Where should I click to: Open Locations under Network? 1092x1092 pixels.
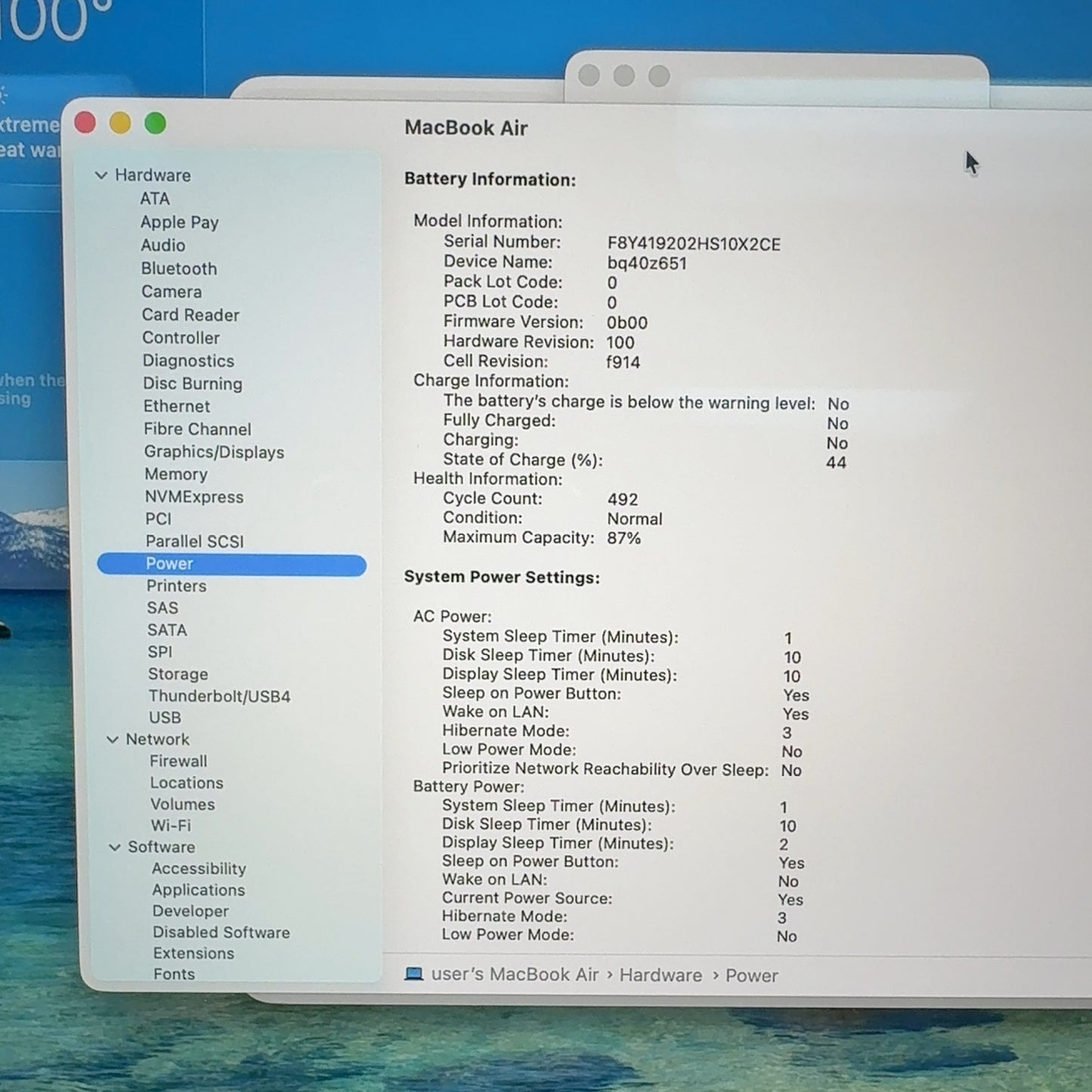click(187, 784)
